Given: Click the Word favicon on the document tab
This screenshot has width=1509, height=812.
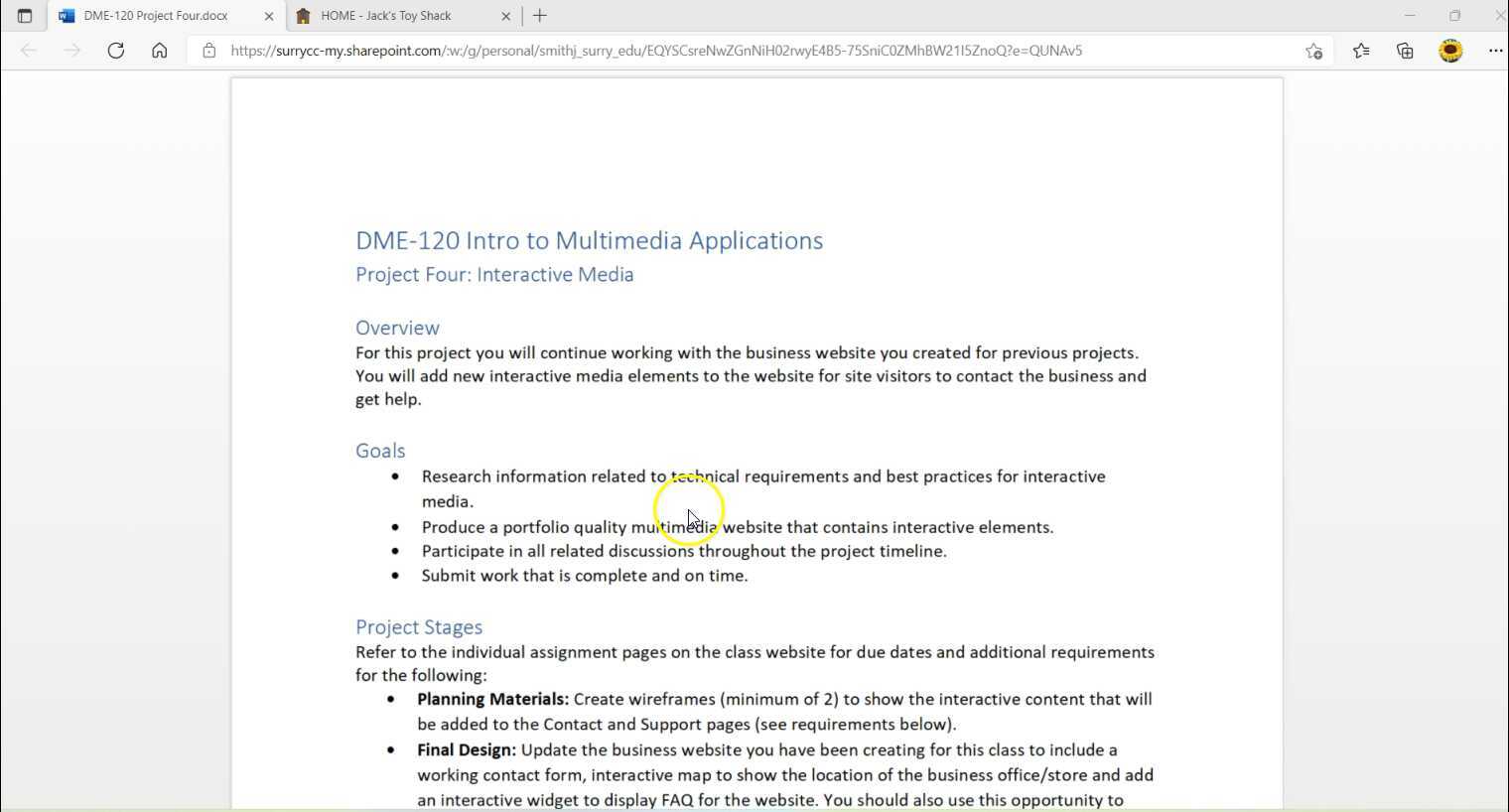Looking at the screenshot, I should click(67, 15).
